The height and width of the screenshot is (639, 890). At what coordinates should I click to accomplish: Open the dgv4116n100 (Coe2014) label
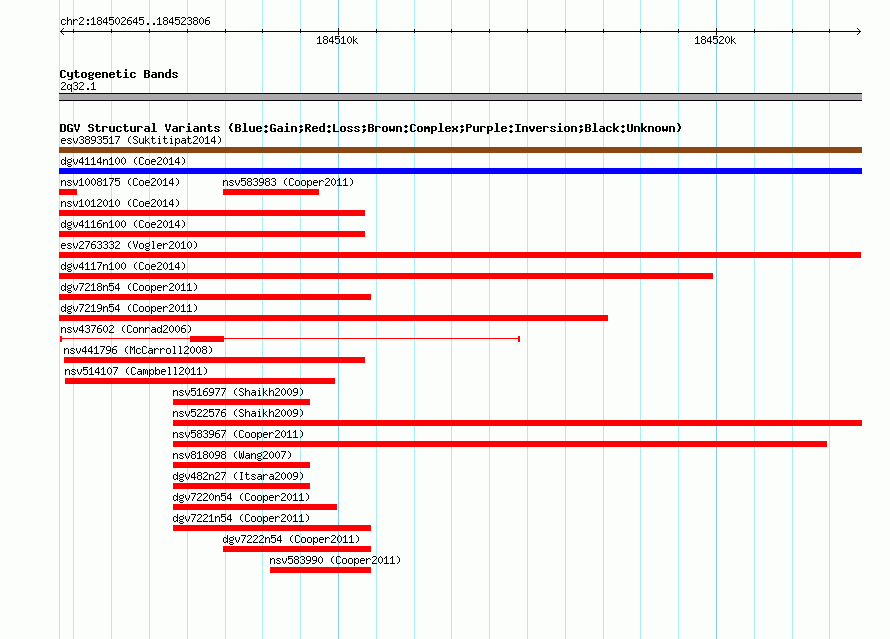click(123, 224)
